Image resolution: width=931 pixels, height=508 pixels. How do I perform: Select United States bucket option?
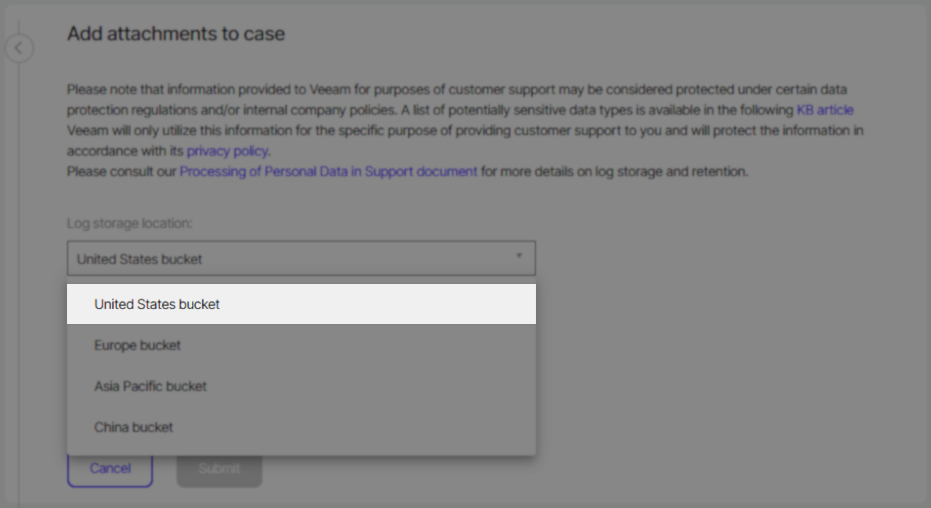tap(301, 304)
